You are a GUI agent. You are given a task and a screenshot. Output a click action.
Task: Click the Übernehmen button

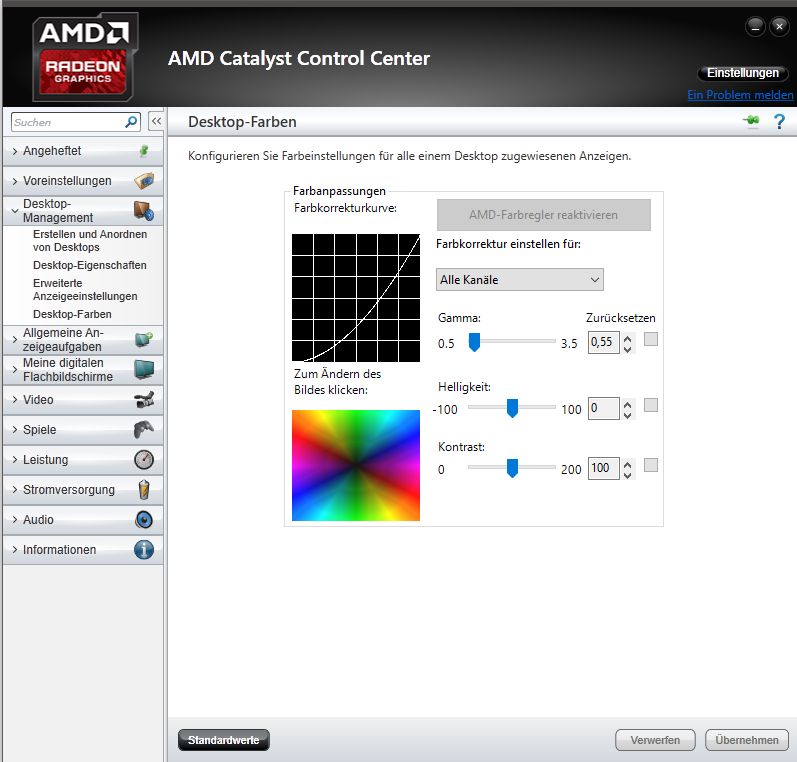747,740
